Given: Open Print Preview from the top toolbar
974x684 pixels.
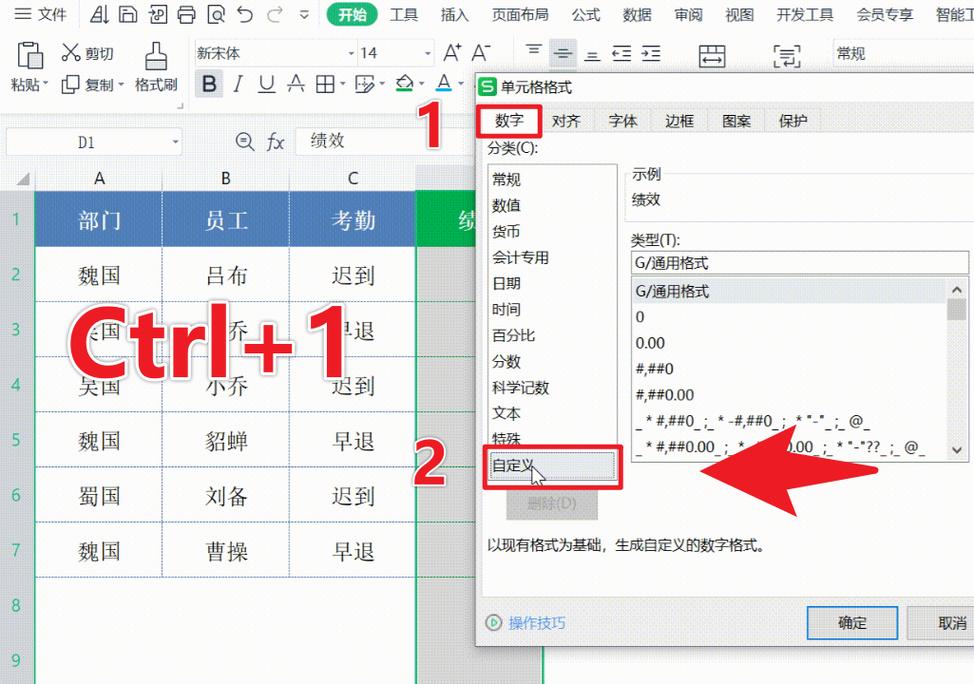Looking at the screenshot, I should click(x=215, y=14).
